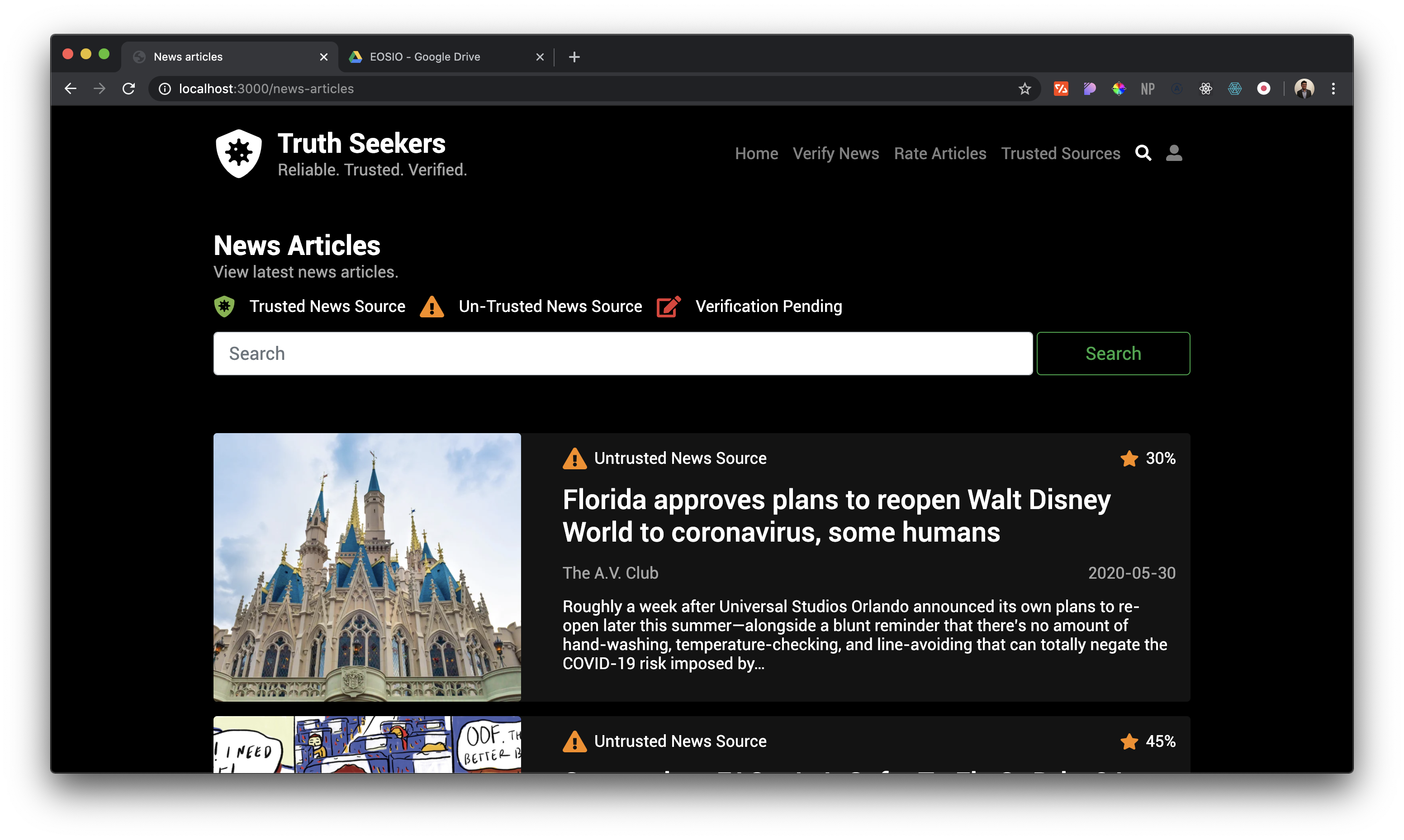Screen dimensions: 1404x840
Task: Reload the page with refresh icon
Action: [128, 89]
